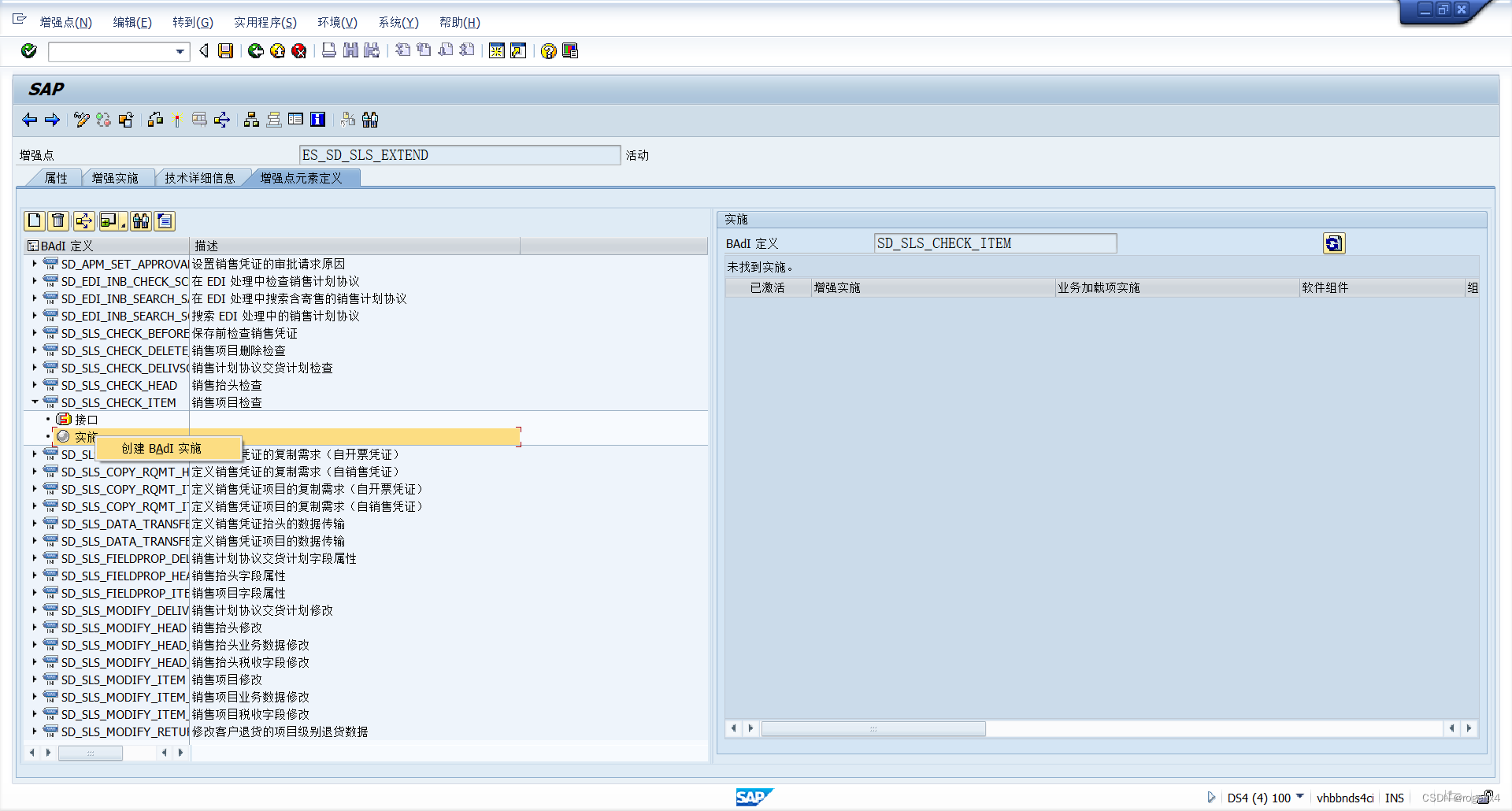Viewport: 1512px width, 811px height.
Task: Click the green Enter checkmark icon
Action: click(29, 51)
